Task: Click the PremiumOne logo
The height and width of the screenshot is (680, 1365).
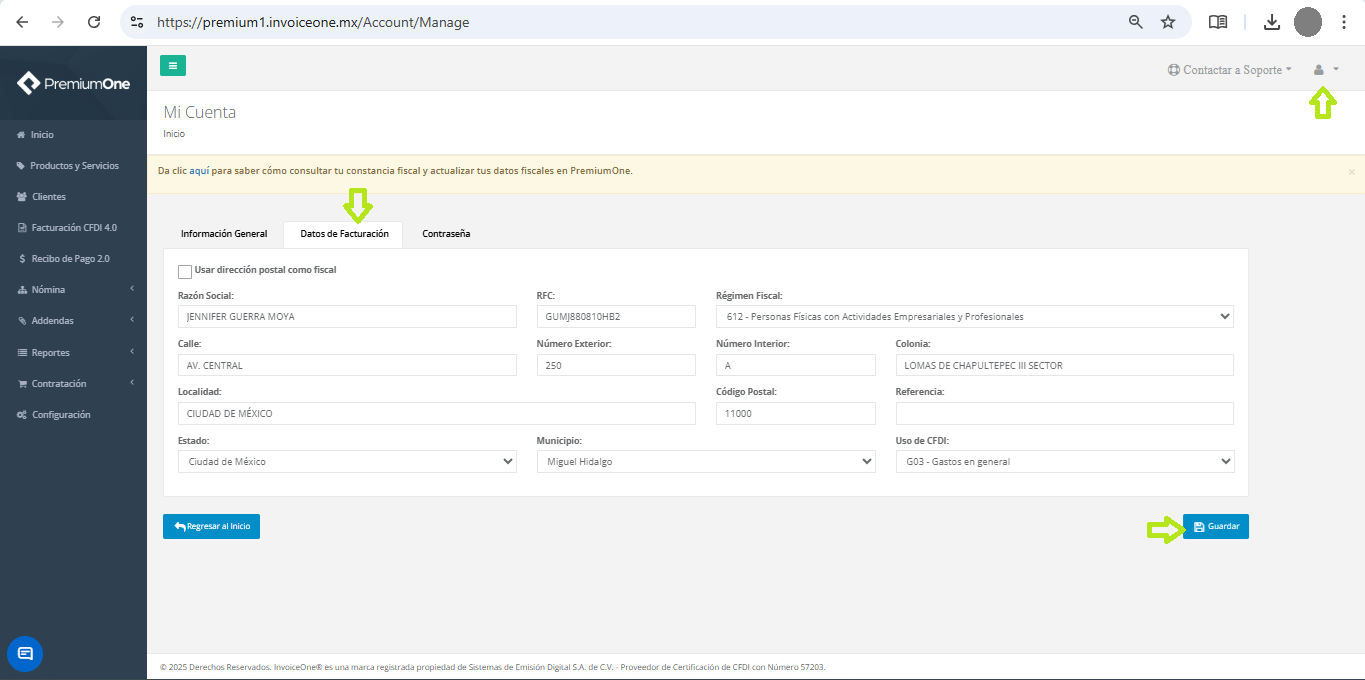Action: tap(74, 84)
